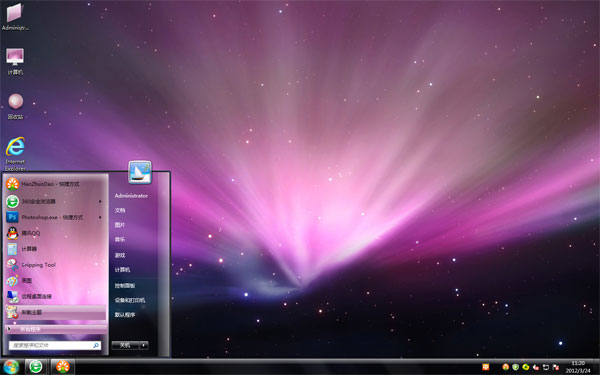Open the Remote Desktop Connection entry
Screen dimensions: 600x375
tap(55, 296)
